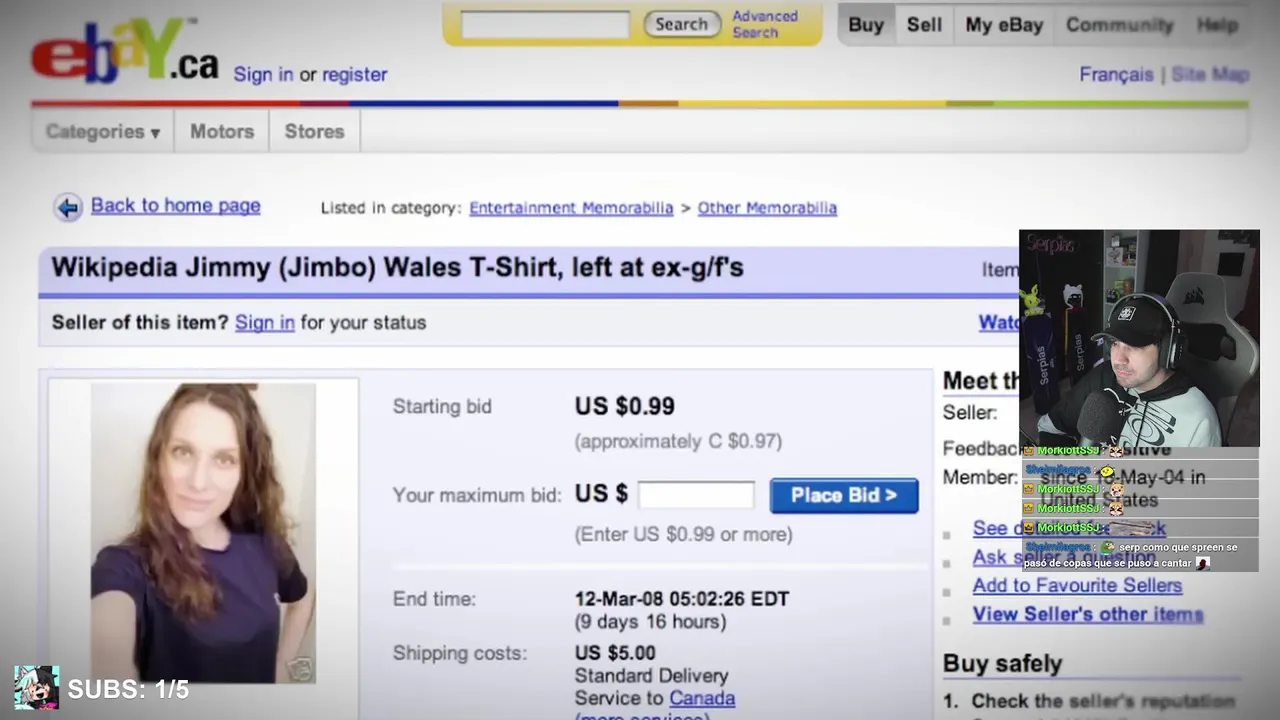Viewport: 1280px width, 720px height.
Task: Click the Search button
Action: tap(682, 24)
